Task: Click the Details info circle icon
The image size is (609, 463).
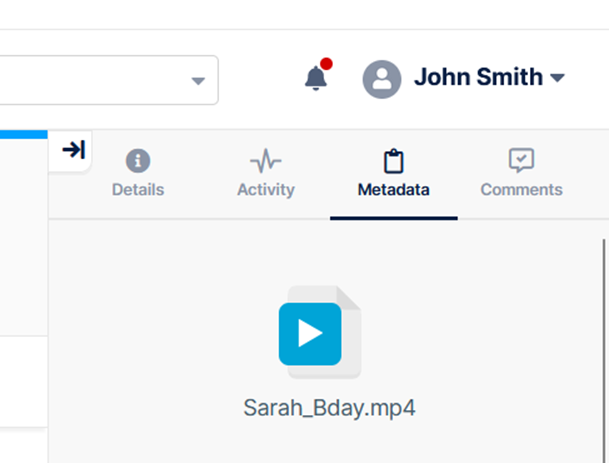Action: coord(138,161)
